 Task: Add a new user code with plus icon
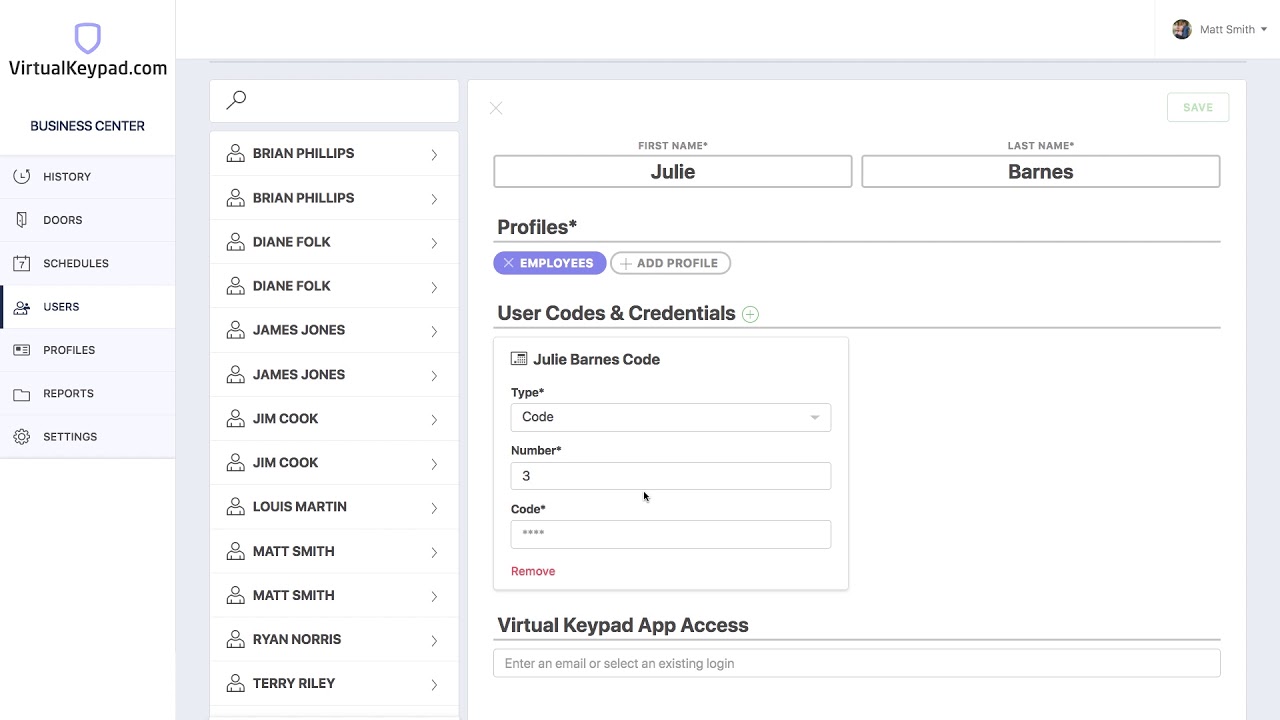click(x=750, y=314)
